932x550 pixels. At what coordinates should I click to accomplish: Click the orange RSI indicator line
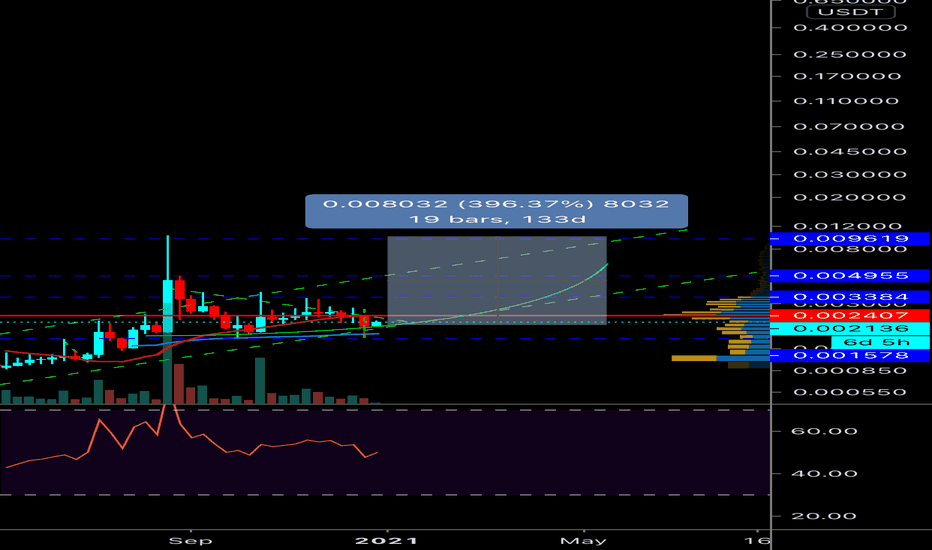191,438
